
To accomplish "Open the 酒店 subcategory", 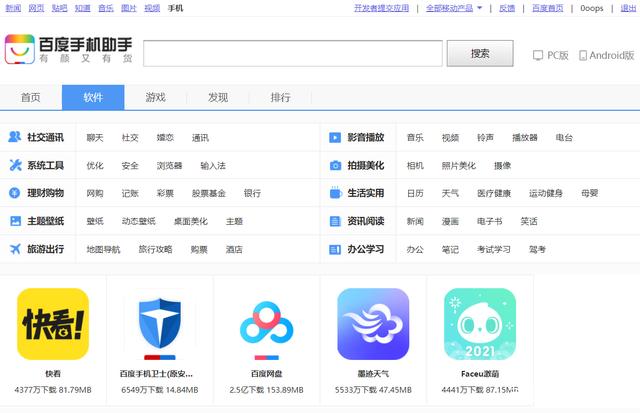I will click(x=234, y=249).
